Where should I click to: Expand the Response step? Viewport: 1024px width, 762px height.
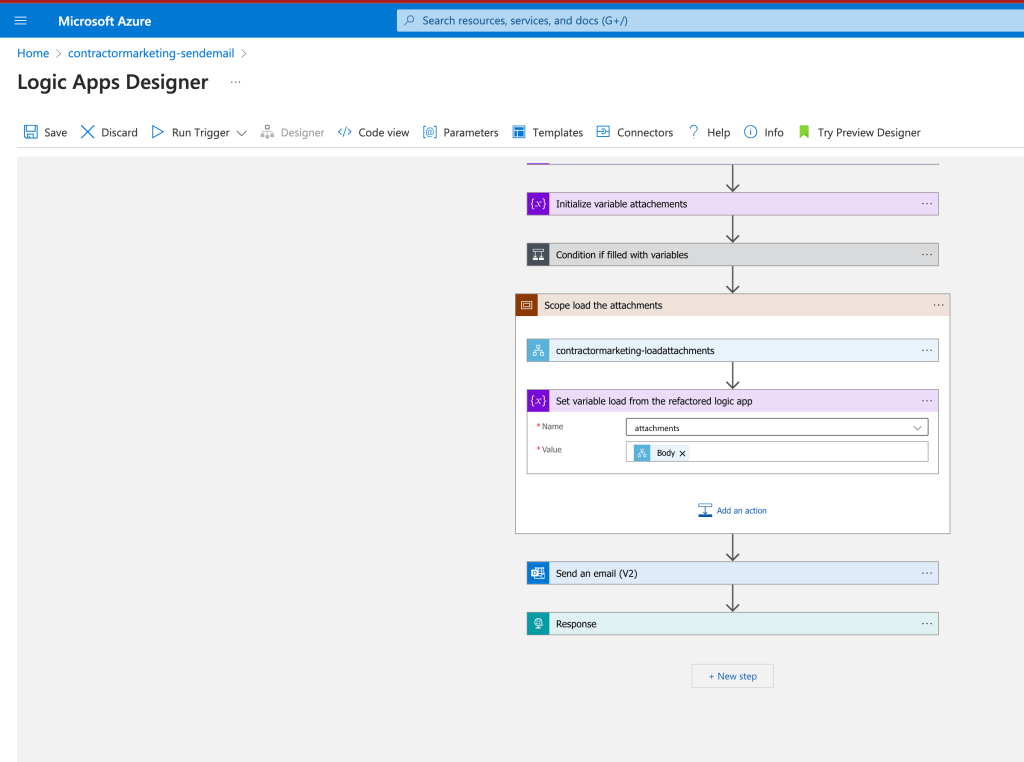[733, 624]
